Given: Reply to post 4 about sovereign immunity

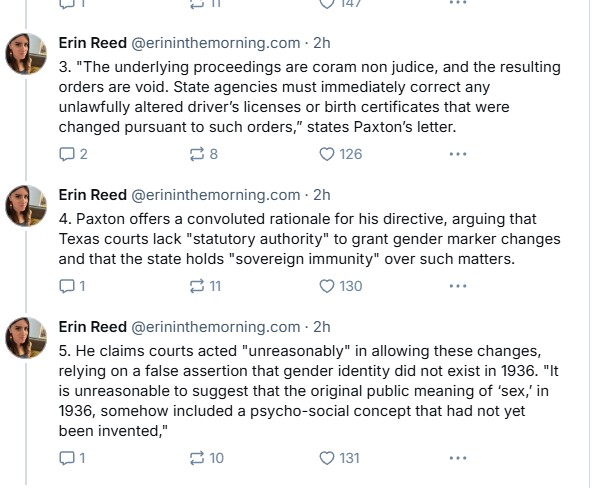Looking at the screenshot, I should click(x=67, y=286).
